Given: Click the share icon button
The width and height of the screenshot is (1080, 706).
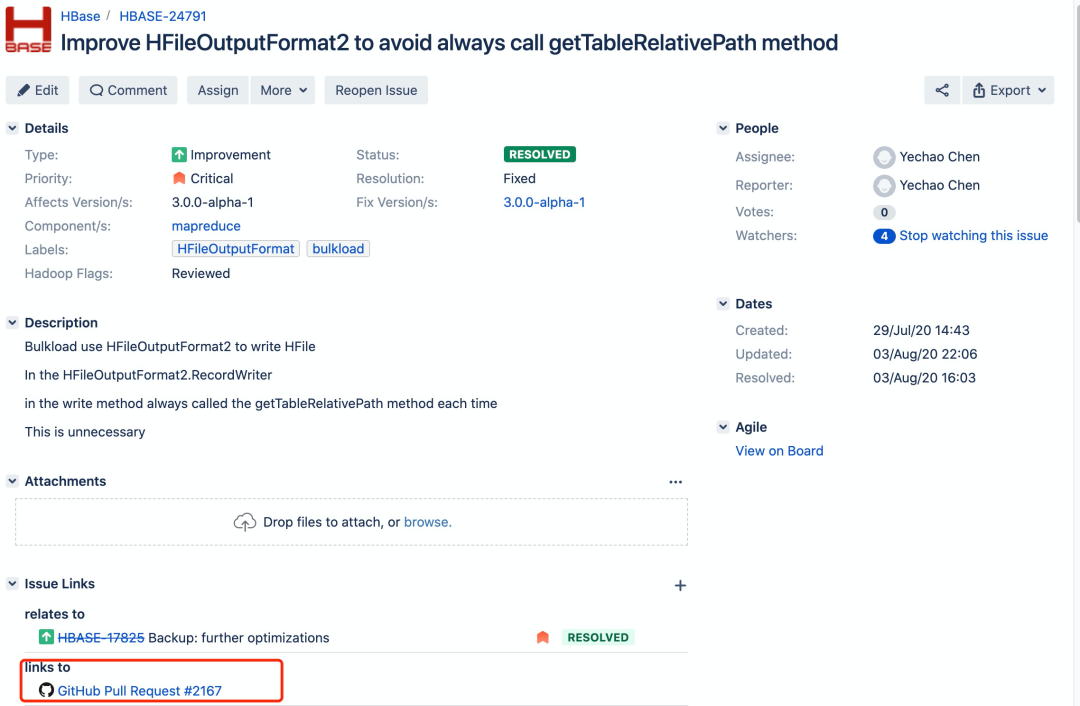Looking at the screenshot, I should [x=942, y=90].
